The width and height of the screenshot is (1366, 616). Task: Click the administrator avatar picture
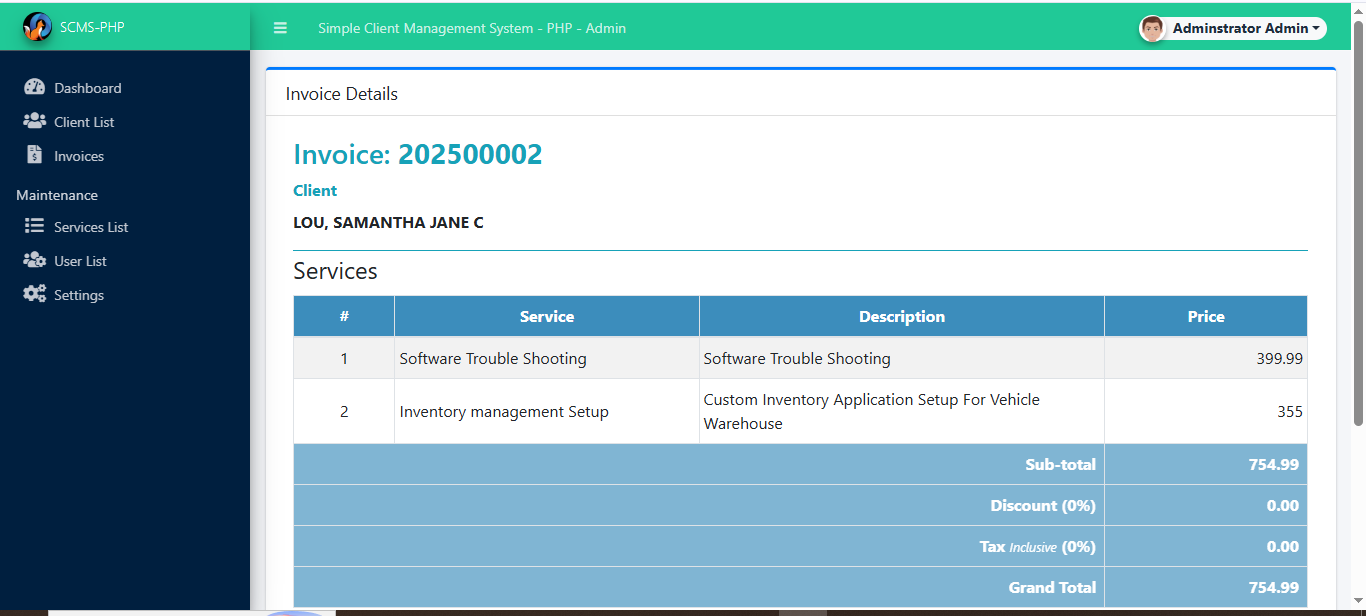(1152, 28)
